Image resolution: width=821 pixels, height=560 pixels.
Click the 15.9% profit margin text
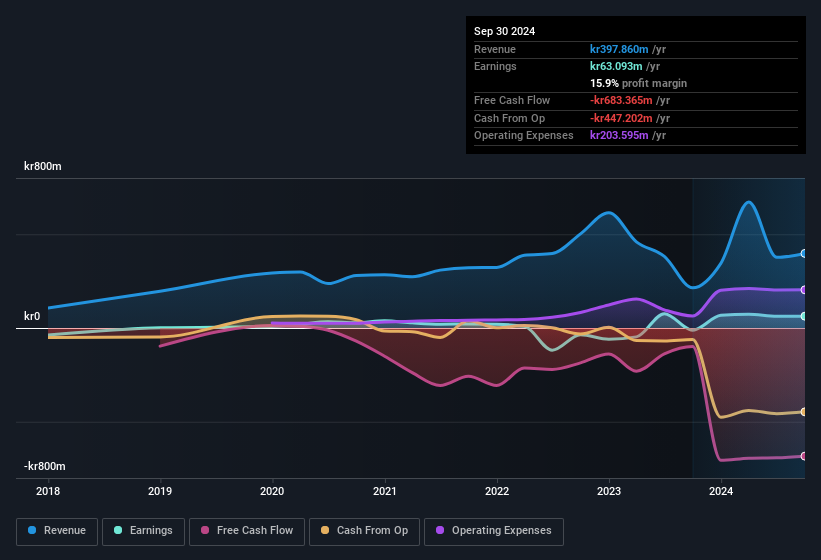(638, 83)
